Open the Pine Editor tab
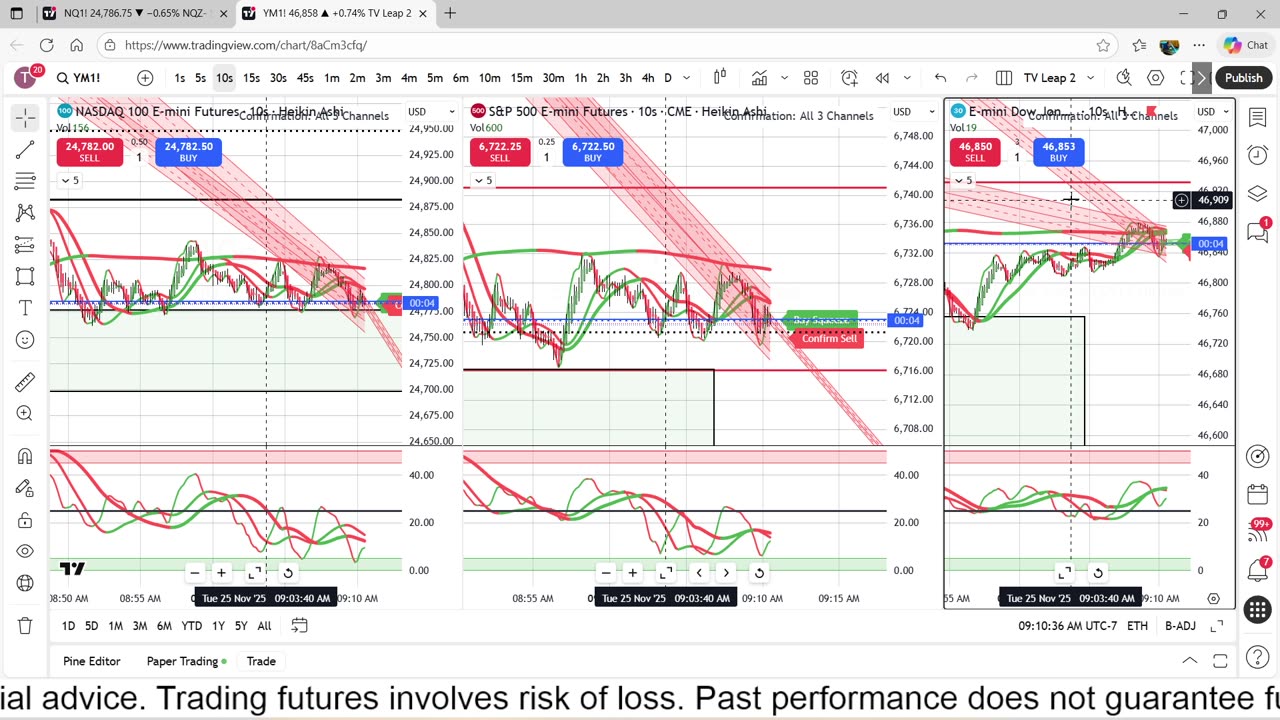This screenshot has width=1280, height=720. click(91, 661)
